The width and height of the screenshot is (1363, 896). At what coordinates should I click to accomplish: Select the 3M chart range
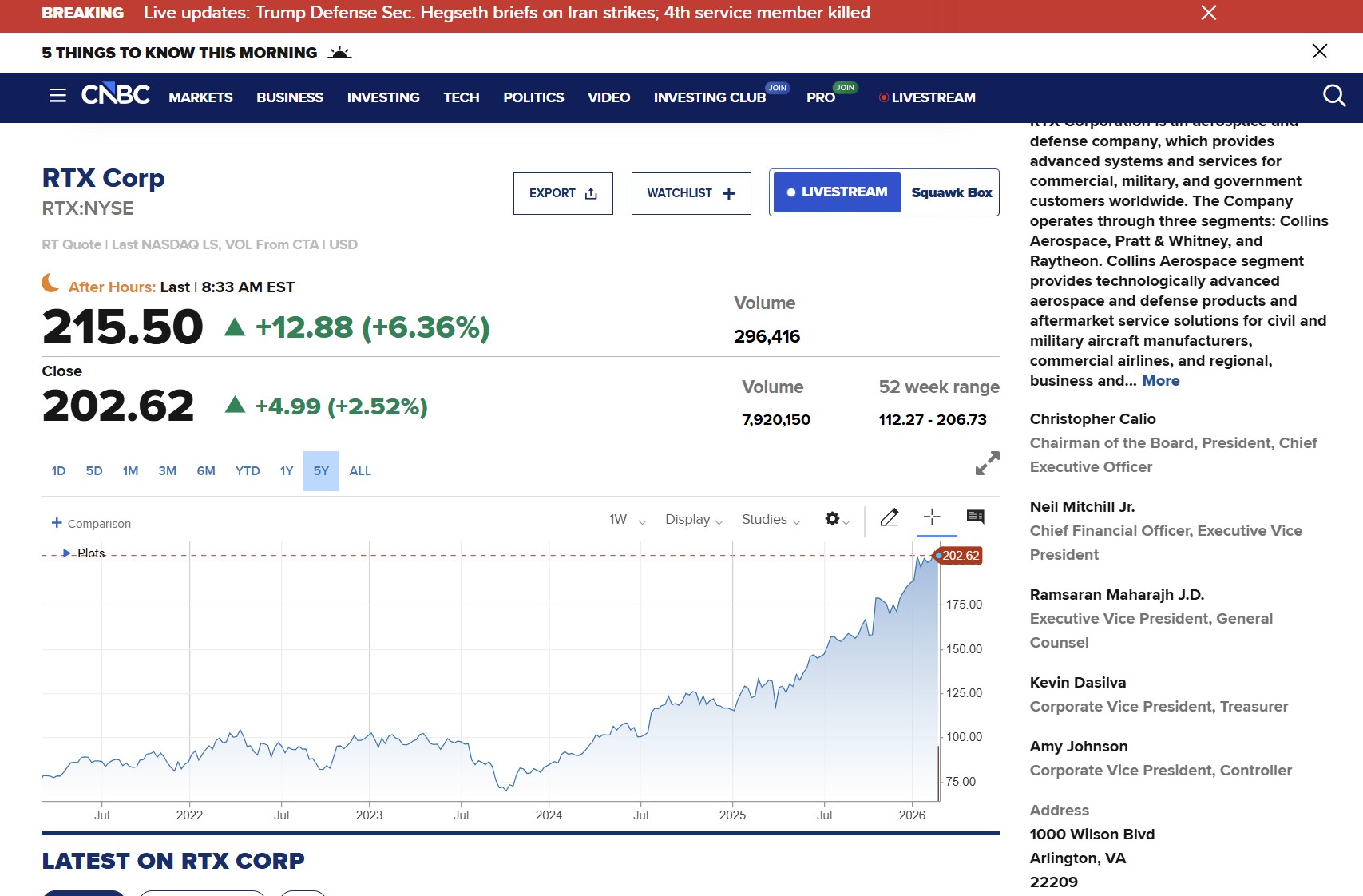(x=167, y=471)
